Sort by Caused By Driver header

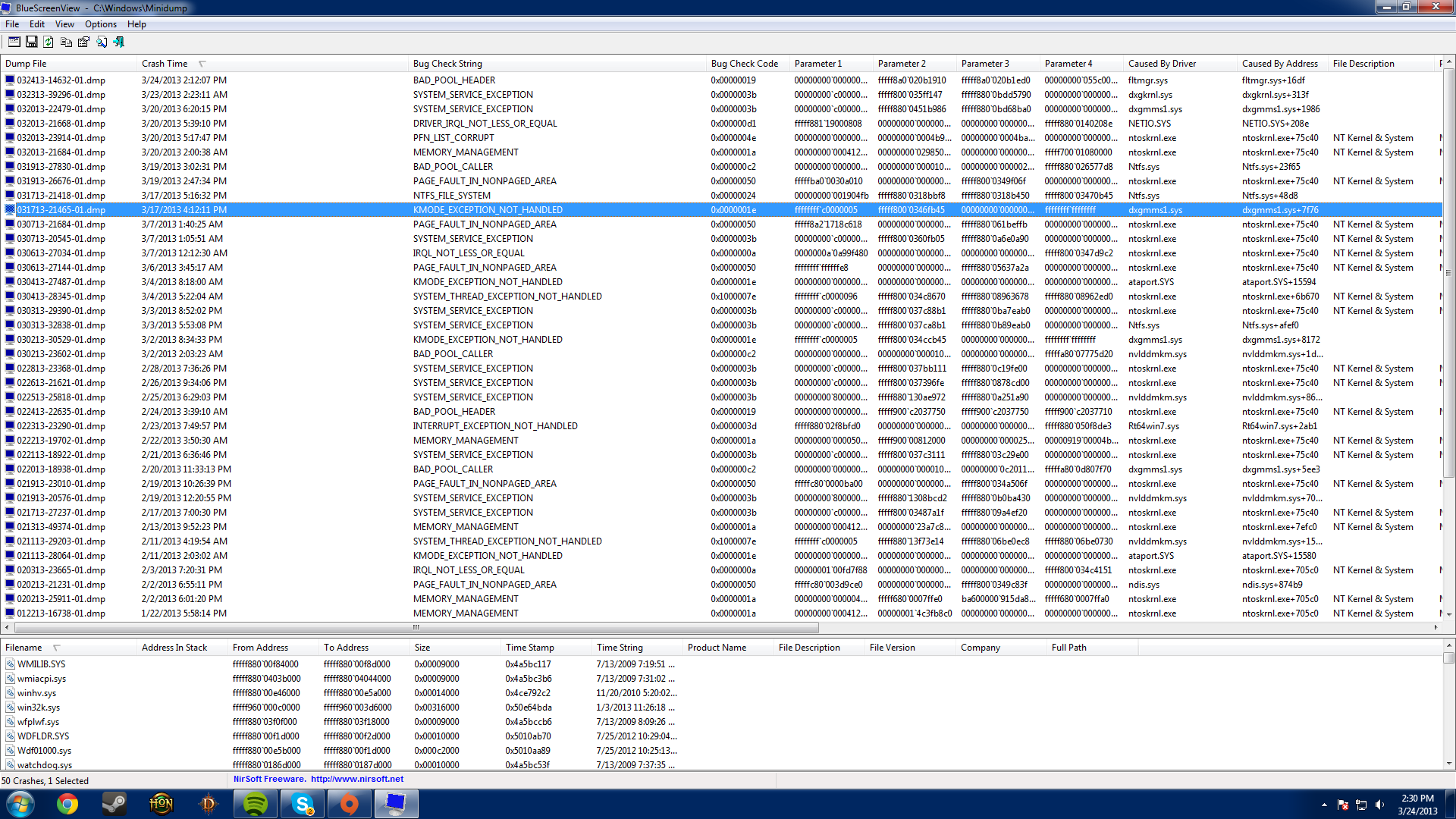pos(1181,64)
